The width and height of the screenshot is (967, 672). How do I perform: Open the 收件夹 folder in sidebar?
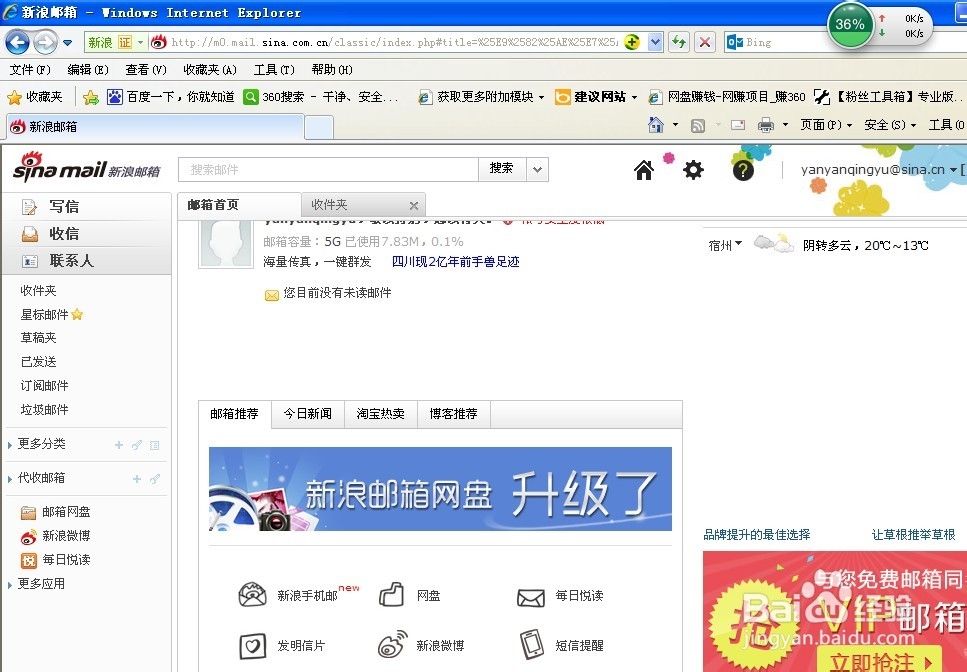[38, 290]
